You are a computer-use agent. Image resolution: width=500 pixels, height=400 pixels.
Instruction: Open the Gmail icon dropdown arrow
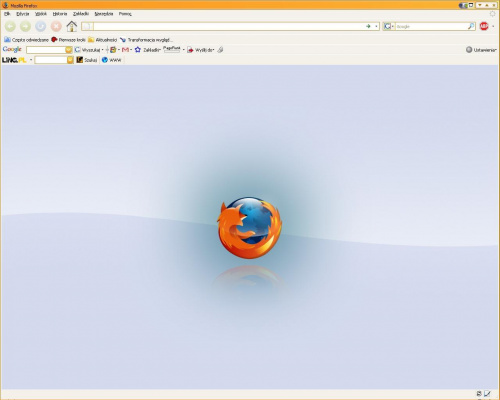(131, 50)
